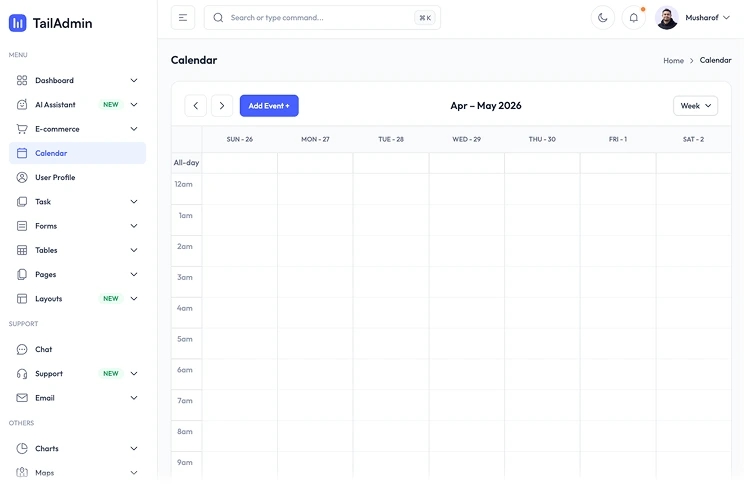
Task: Click the Apr – May 2026 title
Action: click(x=486, y=106)
